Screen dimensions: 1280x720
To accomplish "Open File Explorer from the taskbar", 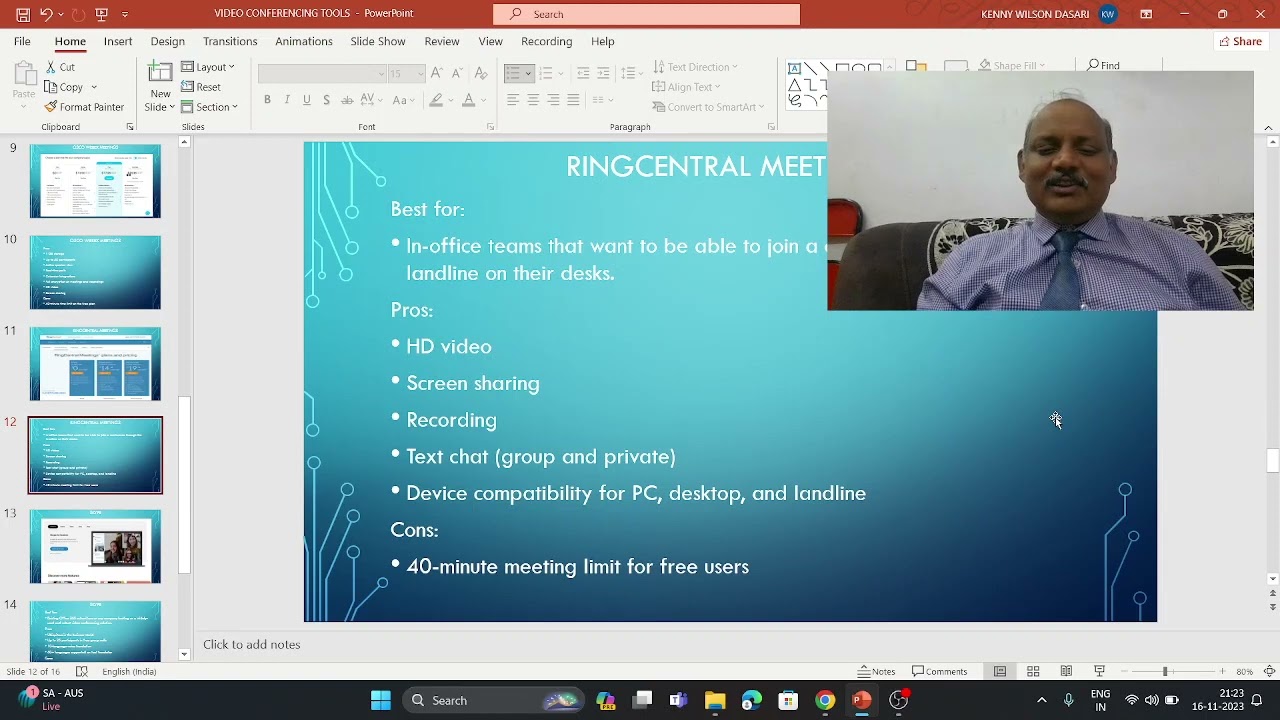I will (x=715, y=700).
